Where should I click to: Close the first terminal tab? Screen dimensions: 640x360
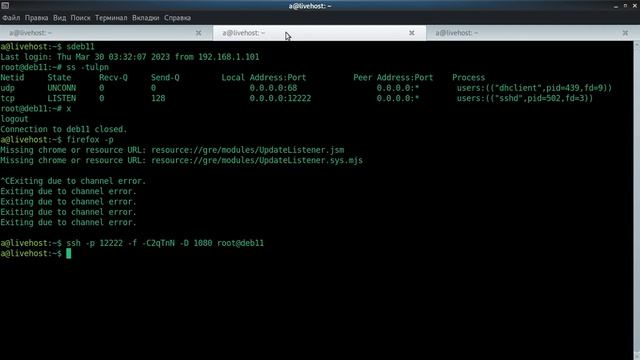pos(198,33)
